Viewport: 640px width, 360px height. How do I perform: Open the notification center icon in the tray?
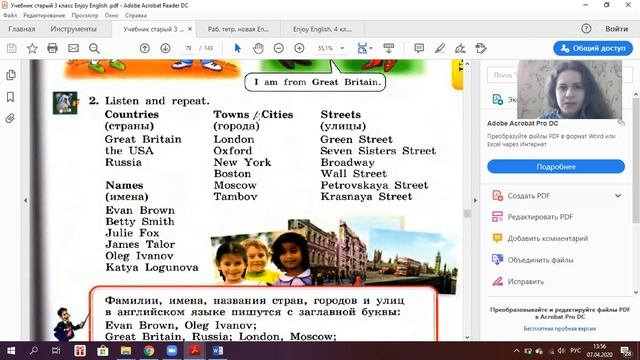point(626,351)
